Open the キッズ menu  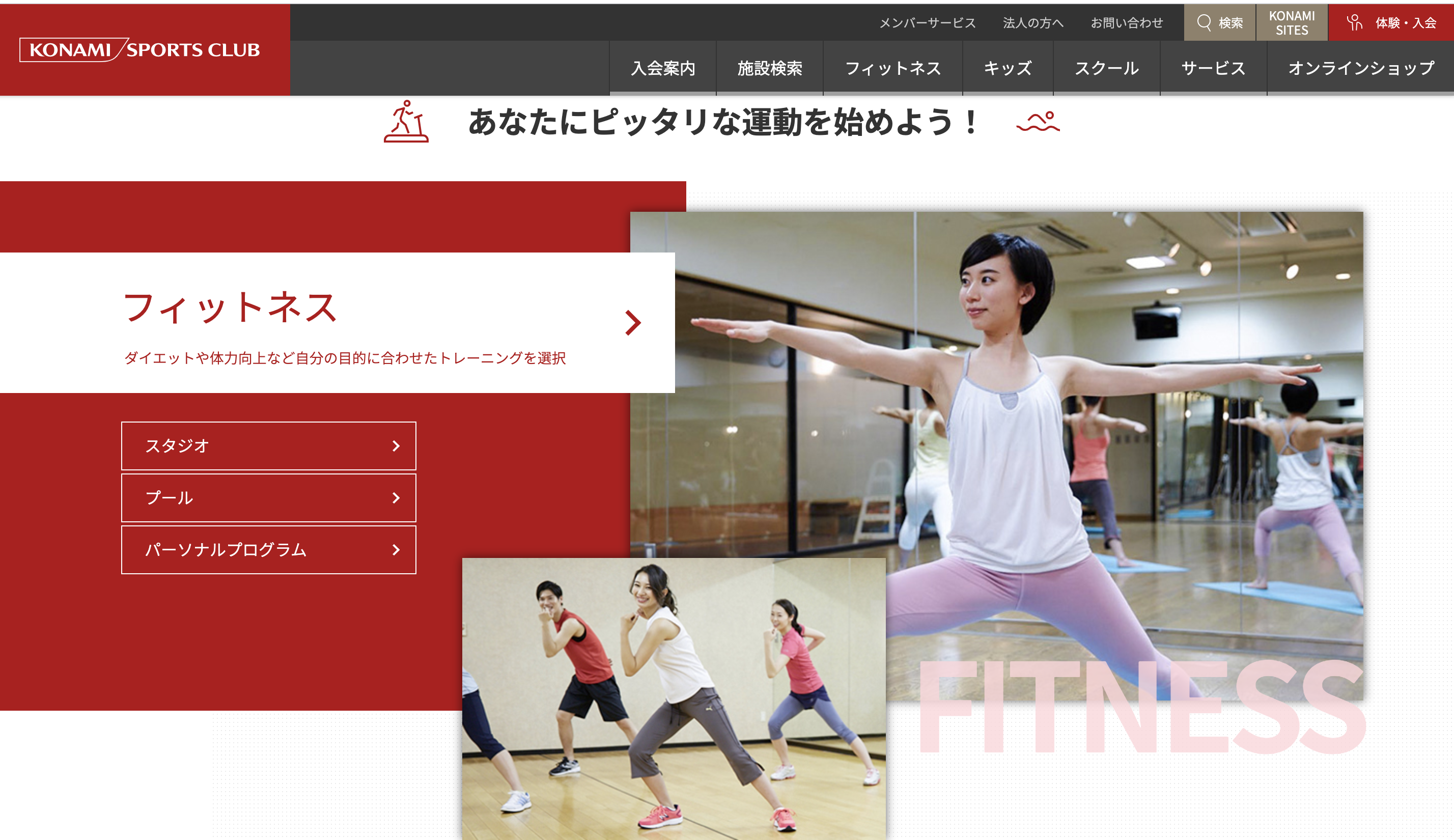(x=1008, y=68)
